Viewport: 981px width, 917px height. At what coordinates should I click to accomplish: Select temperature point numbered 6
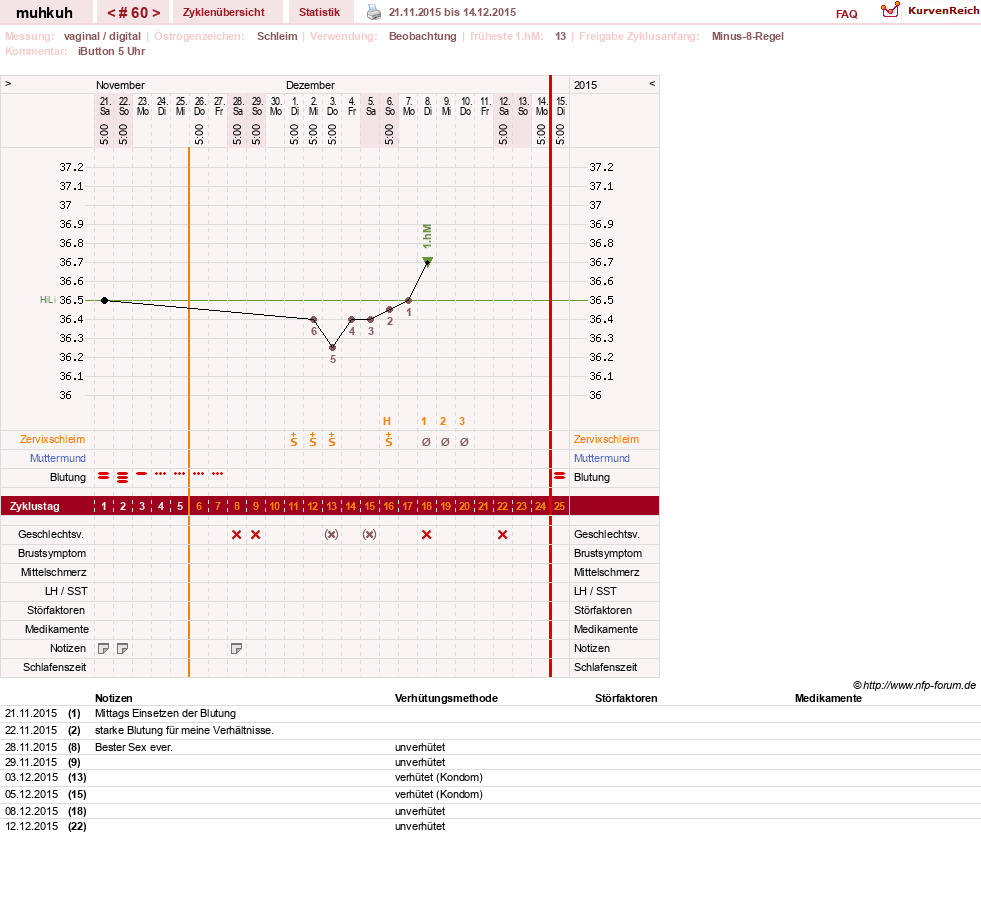(313, 320)
